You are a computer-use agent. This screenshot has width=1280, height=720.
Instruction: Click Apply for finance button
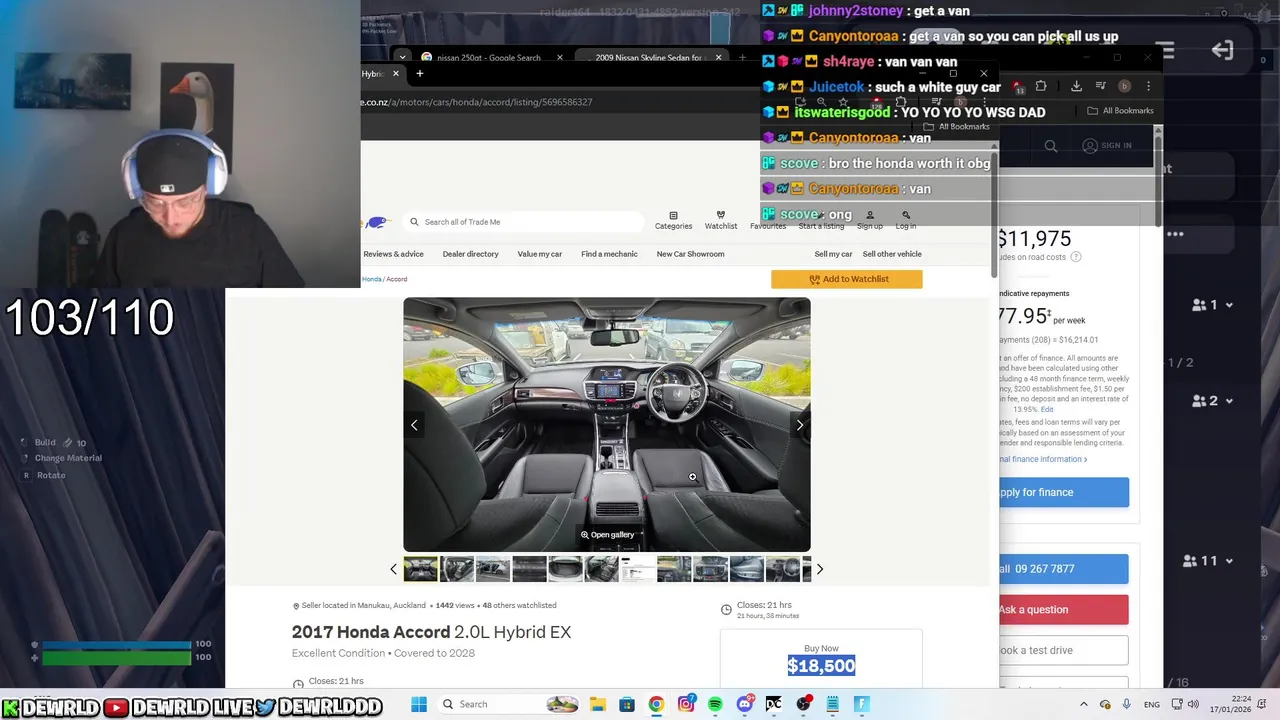1063,492
